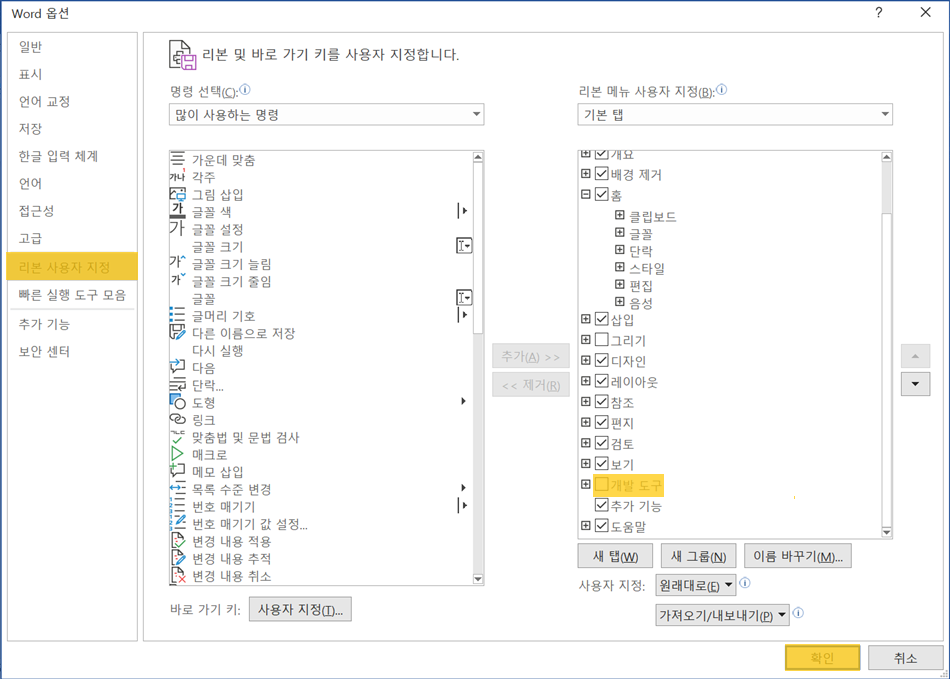Viewport: 950px width, 679px height.
Task: Choose the 변경 내용 적용 icon
Action: [178, 541]
